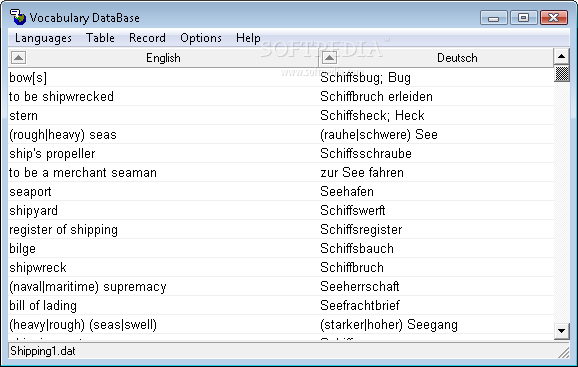
Task: Select the 'Schiffsbauch' cell
Action: 436,248
